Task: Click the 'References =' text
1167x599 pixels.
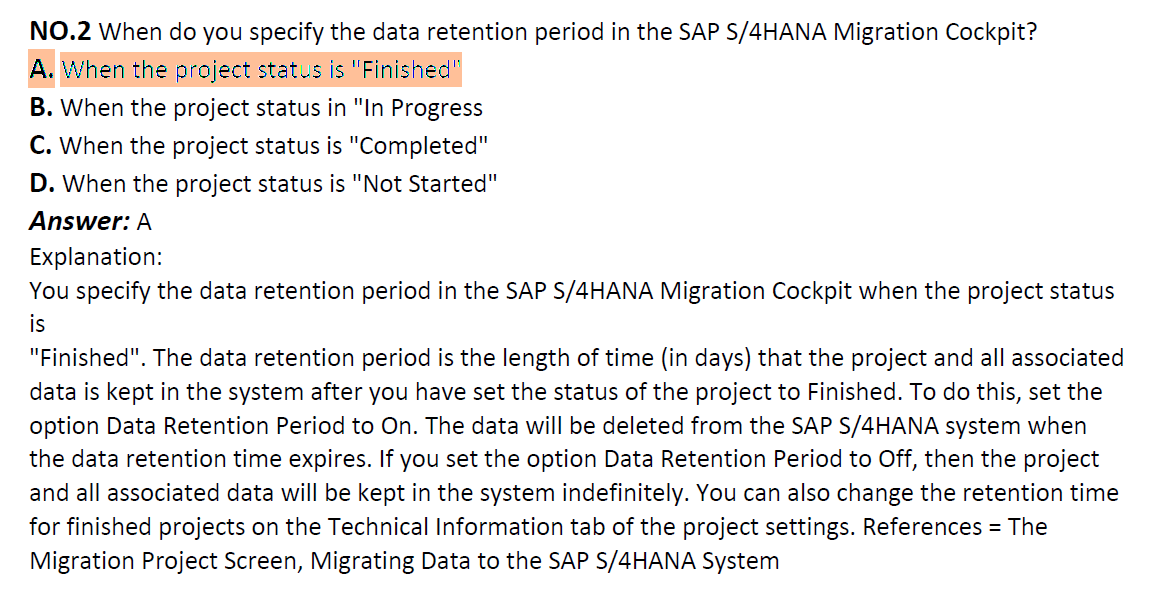Action: (x=933, y=527)
